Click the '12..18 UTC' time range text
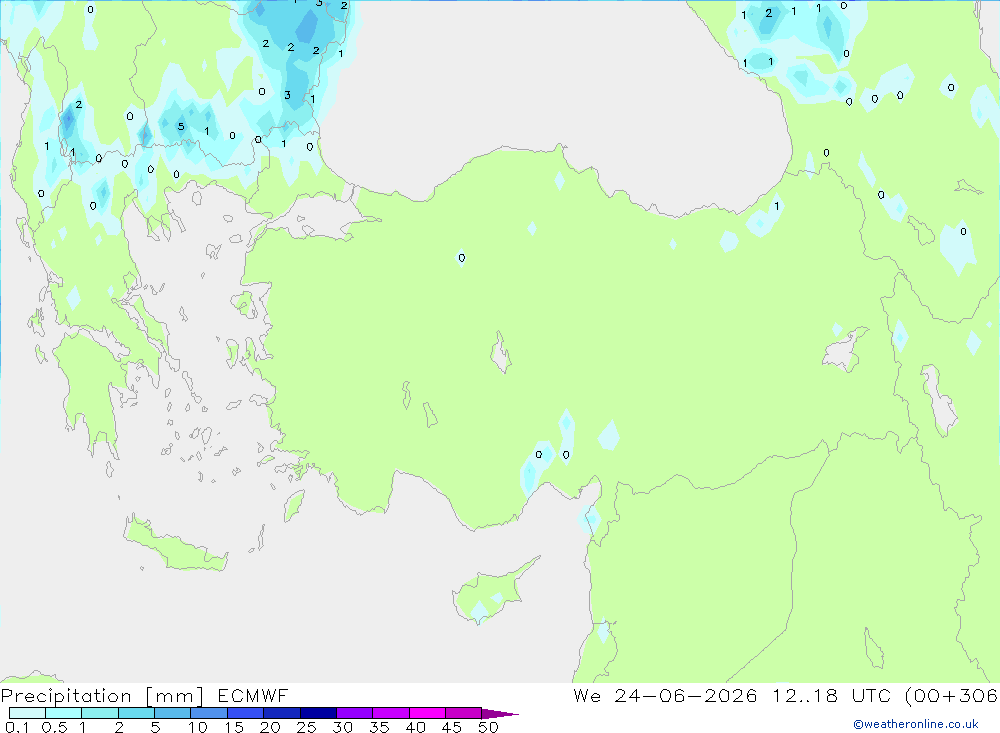The height and width of the screenshot is (733, 1000). click(x=831, y=696)
